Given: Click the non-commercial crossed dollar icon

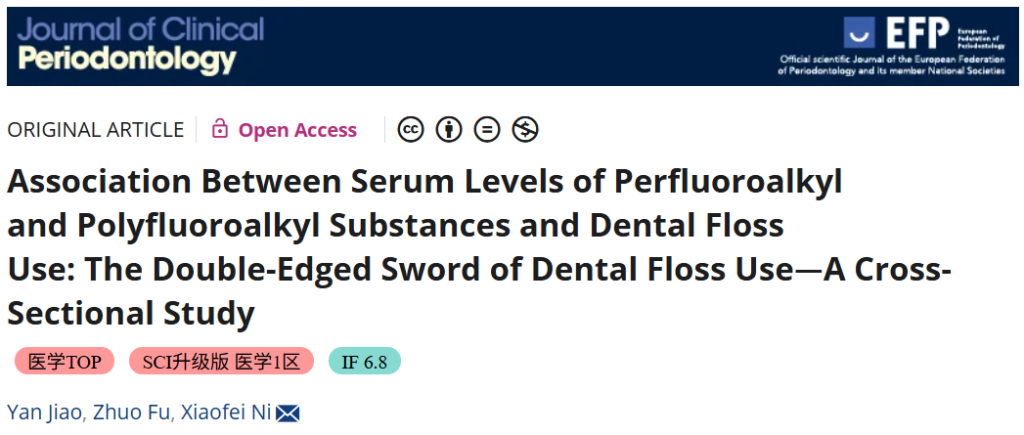Looking at the screenshot, I should click(x=524, y=129).
